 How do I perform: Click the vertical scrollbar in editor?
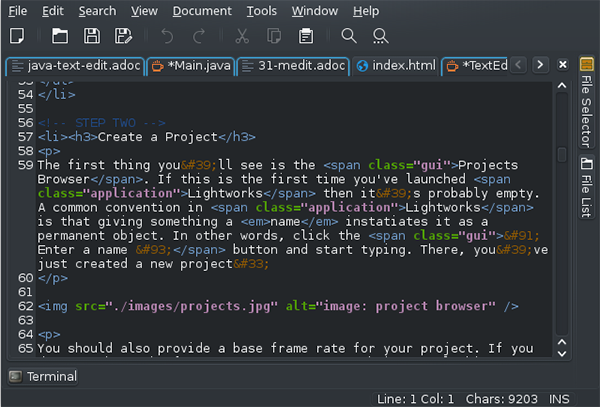click(561, 220)
